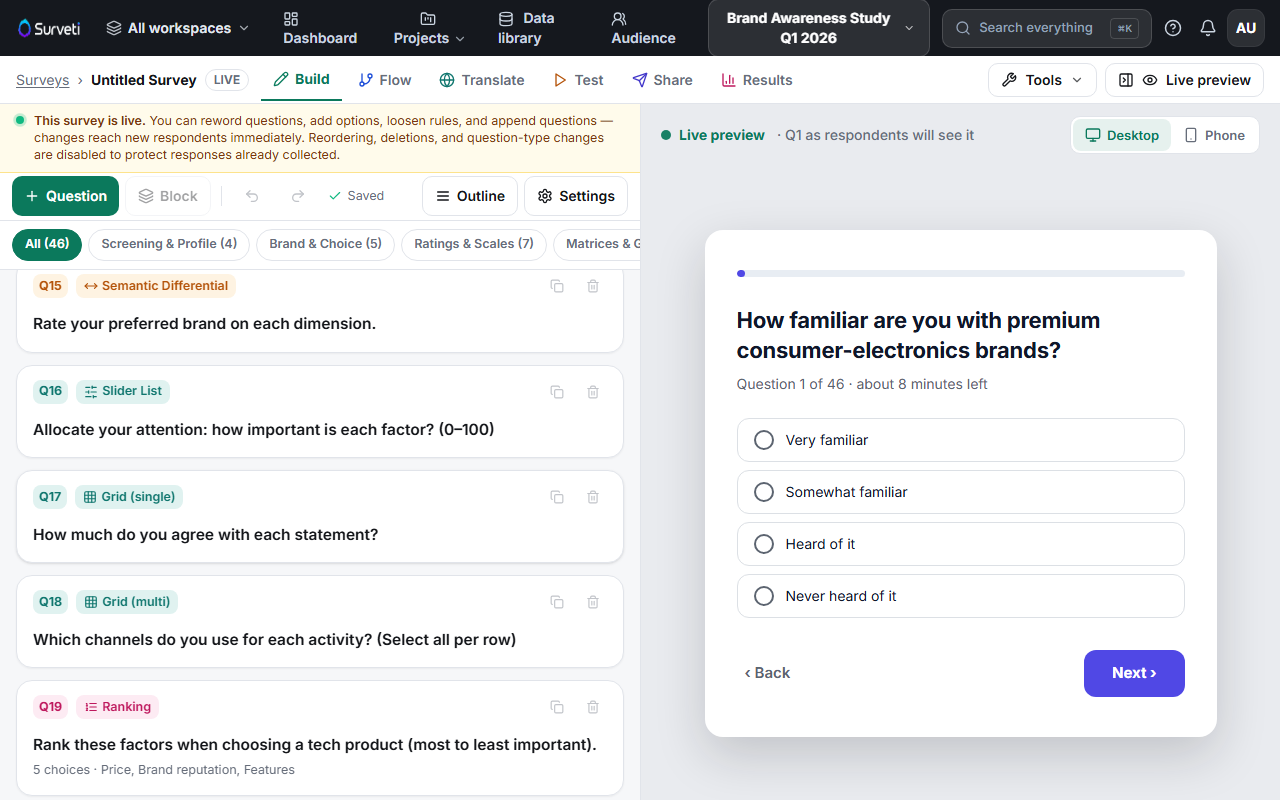Screen dimensions: 1280x800
Task: Select the Very familiar radio option
Action: [960, 440]
